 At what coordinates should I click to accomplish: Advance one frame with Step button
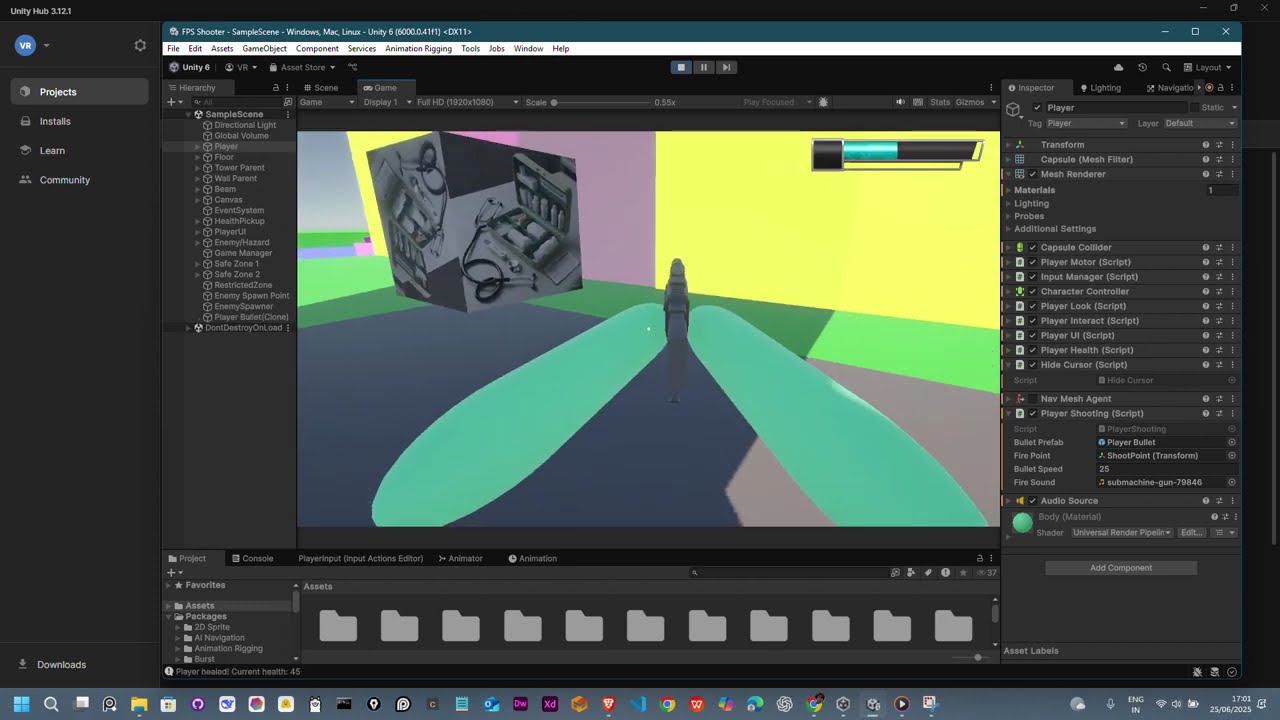pos(727,67)
